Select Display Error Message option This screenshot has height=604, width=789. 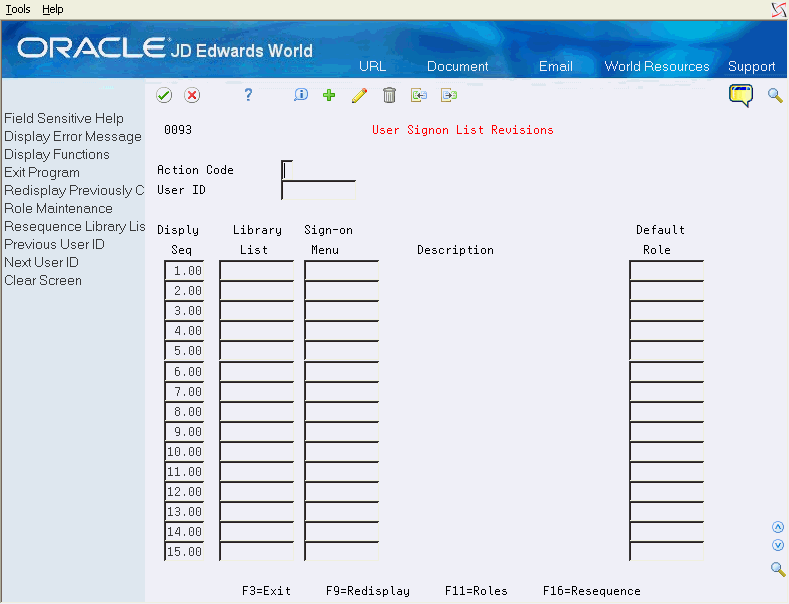point(73,136)
